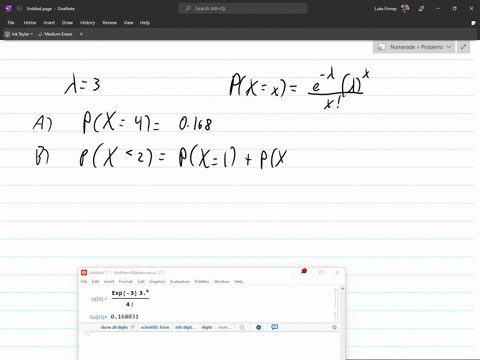Expand the arrow next to show all digits
The image size is (480, 360).
[x=132, y=327]
